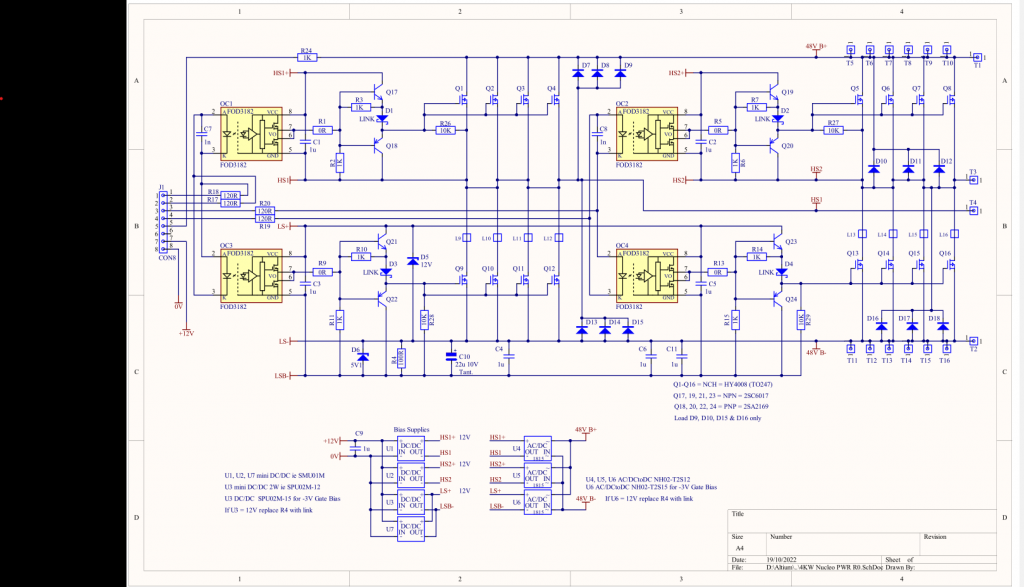Image resolution: width=1024 pixels, height=587 pixels.
Task: Click the 48V B+ net label at top
Action: point(816,46)
